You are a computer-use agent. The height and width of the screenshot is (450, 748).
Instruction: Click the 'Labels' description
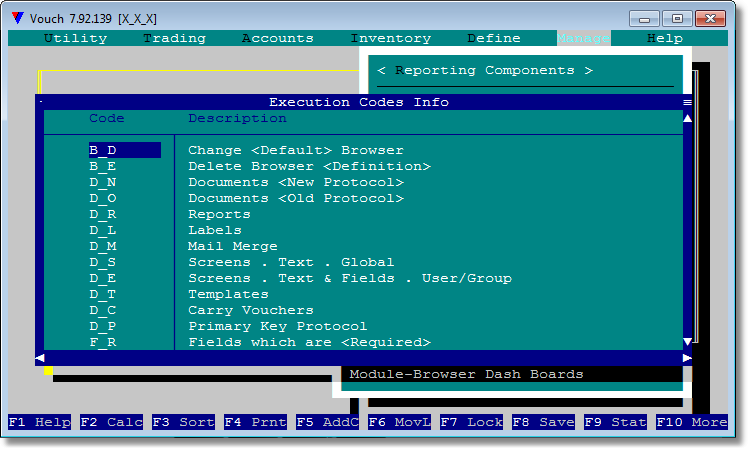pyautogui.click(x=215, y=230)
